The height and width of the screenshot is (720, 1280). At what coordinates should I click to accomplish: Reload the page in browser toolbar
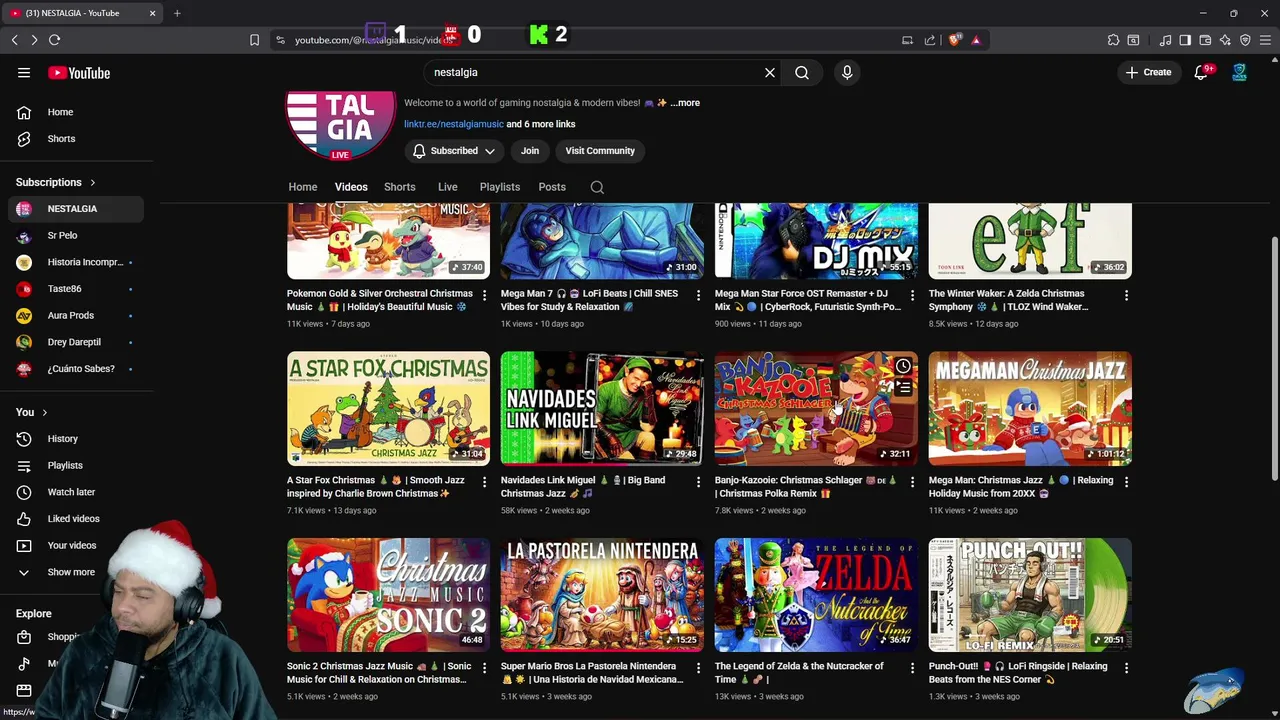55,40
